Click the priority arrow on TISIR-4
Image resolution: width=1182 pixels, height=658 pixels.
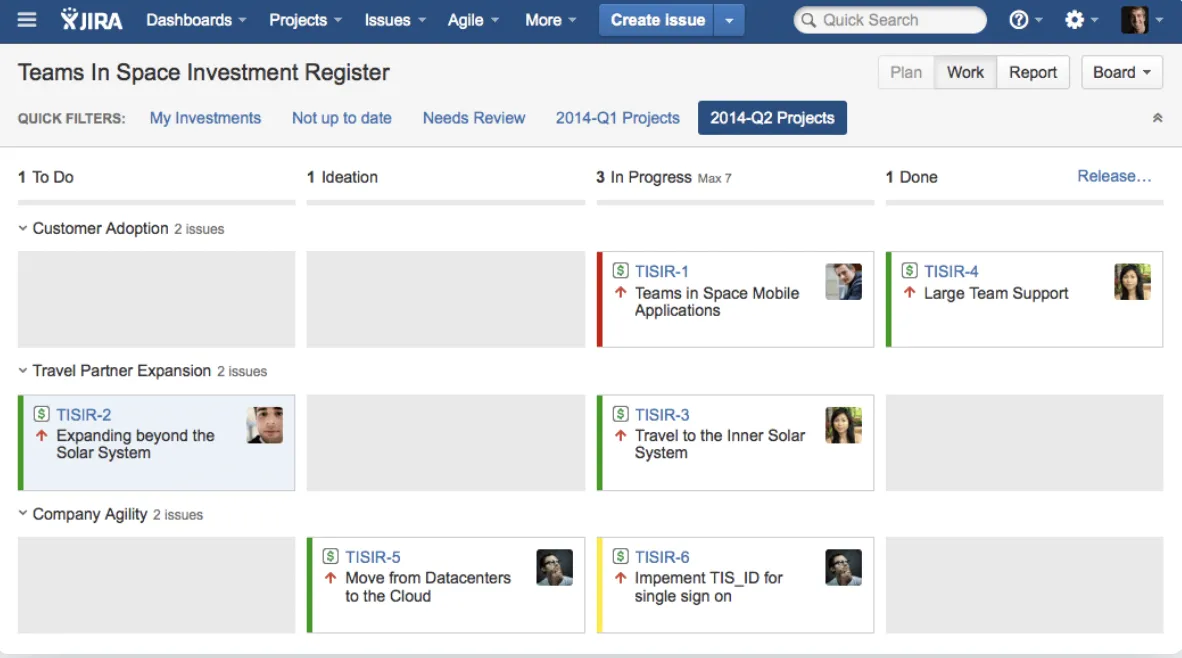[910, 292]
